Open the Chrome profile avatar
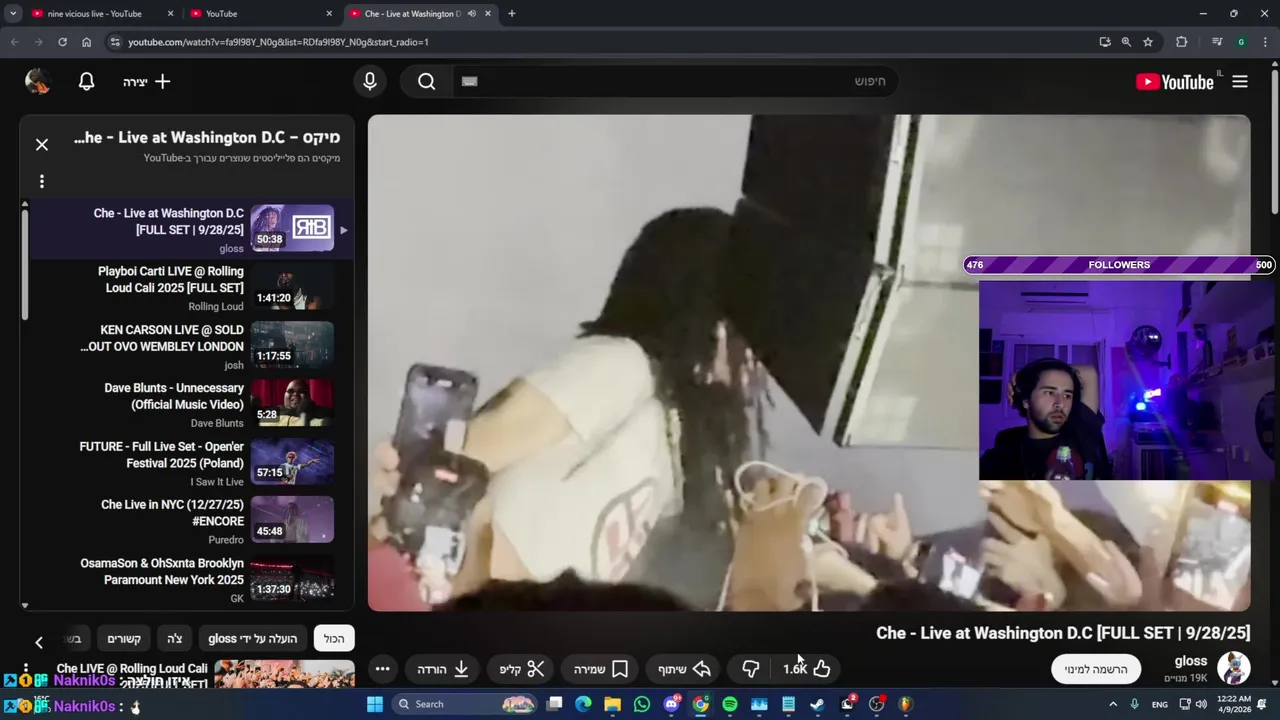 tap(1241, 42)
